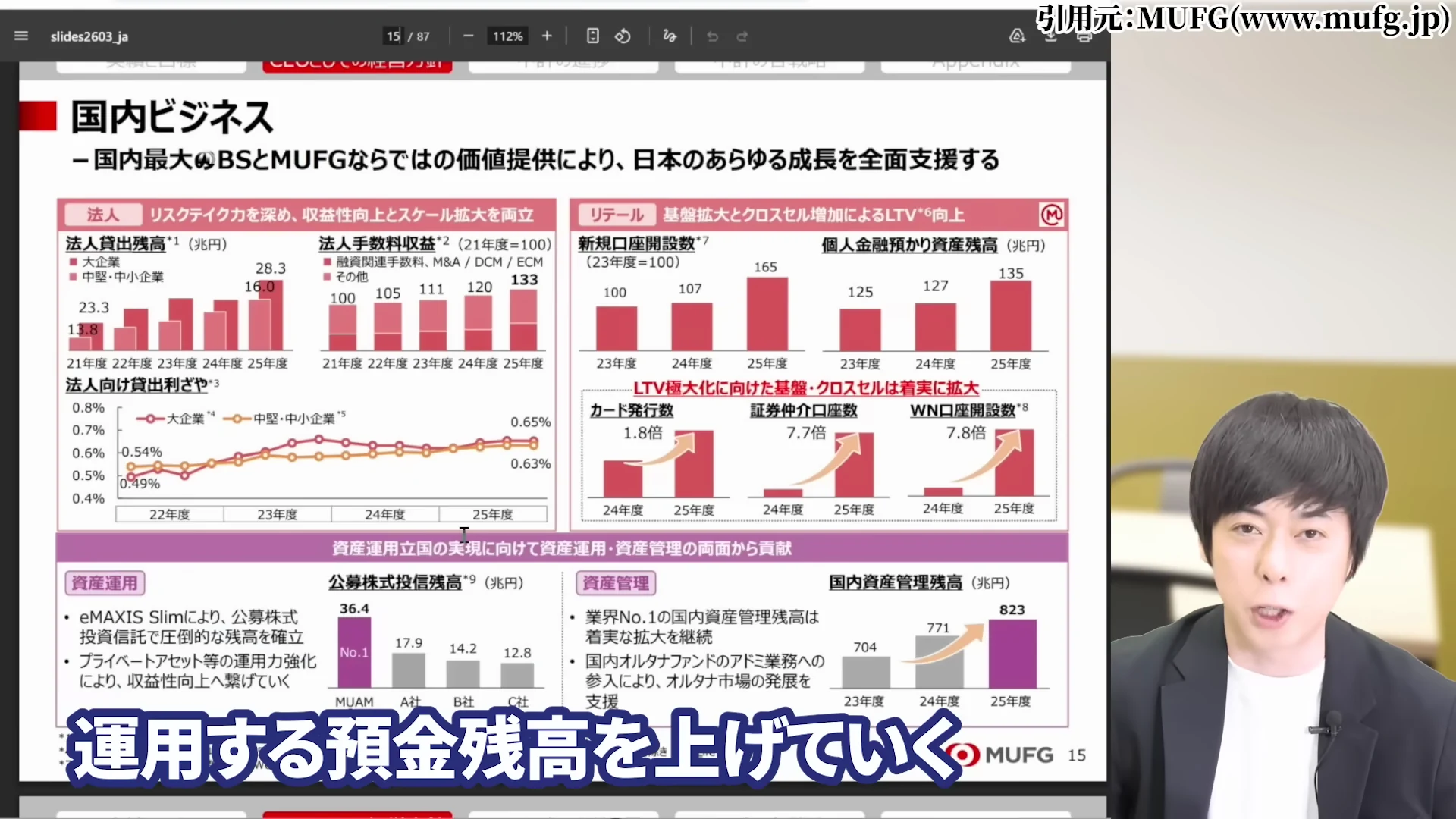Click the 112% zoom level field
Image resolution: width=1456 pixels, height=819 pixels.
click(x=507, y=36)
